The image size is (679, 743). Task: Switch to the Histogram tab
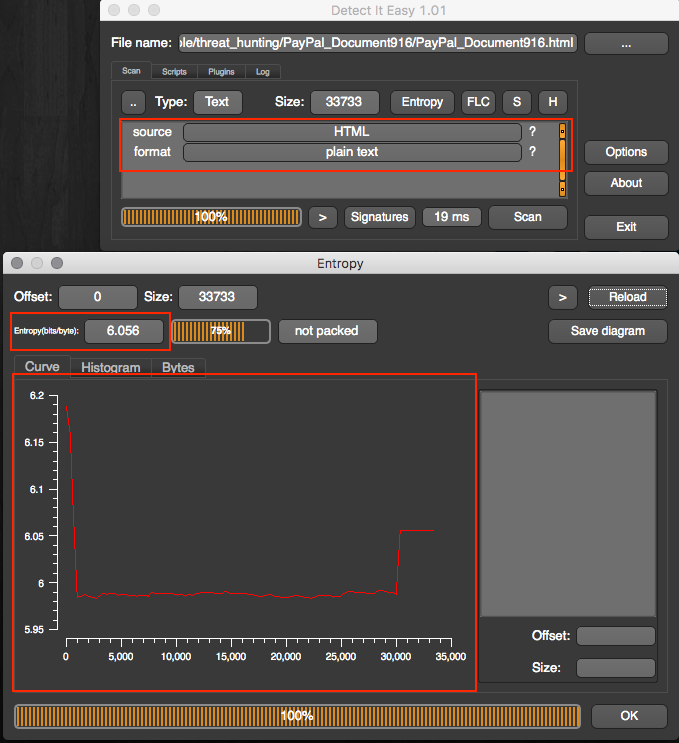pos(111,368)
